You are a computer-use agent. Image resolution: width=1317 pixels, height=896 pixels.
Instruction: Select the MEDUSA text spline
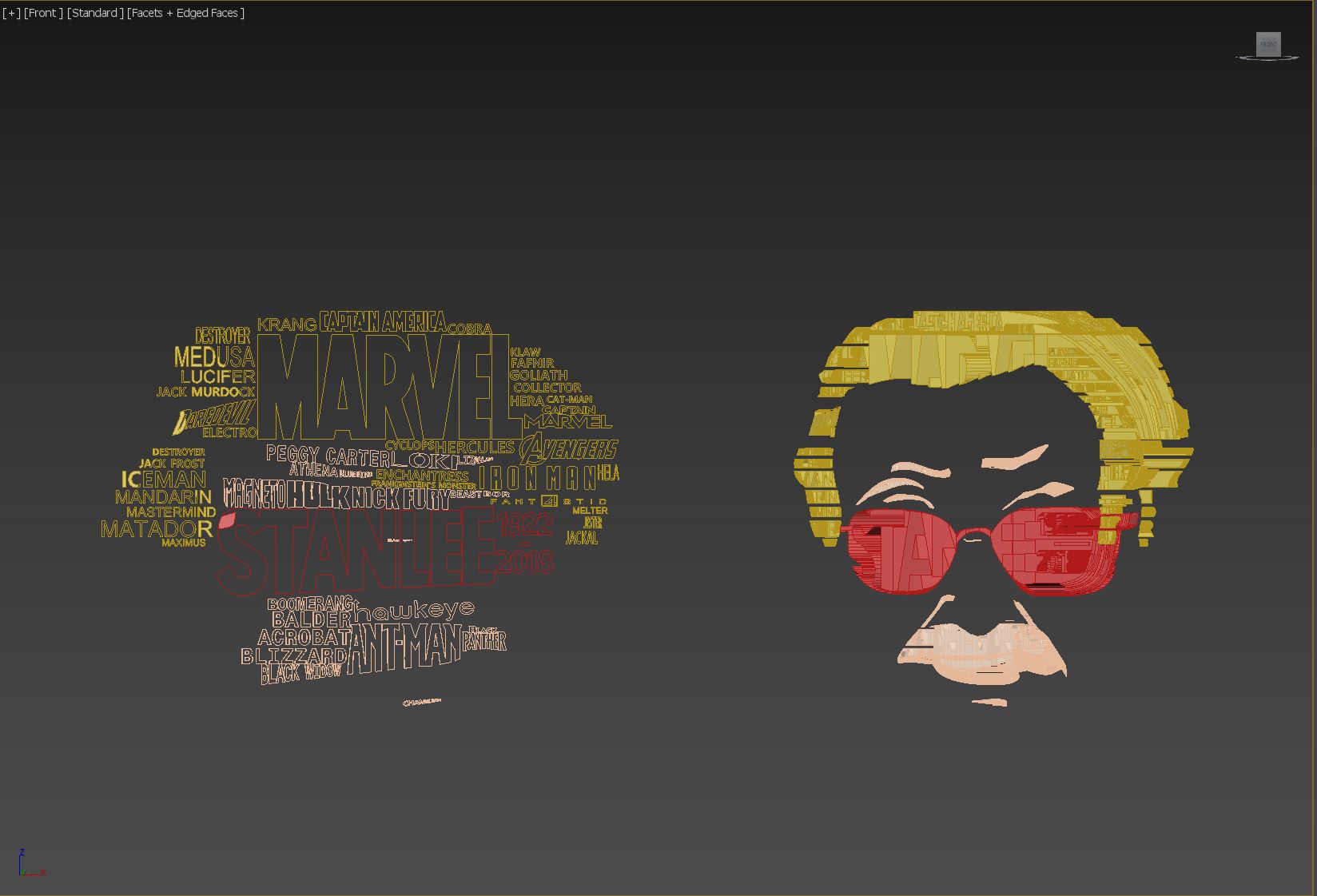(214, 356)
